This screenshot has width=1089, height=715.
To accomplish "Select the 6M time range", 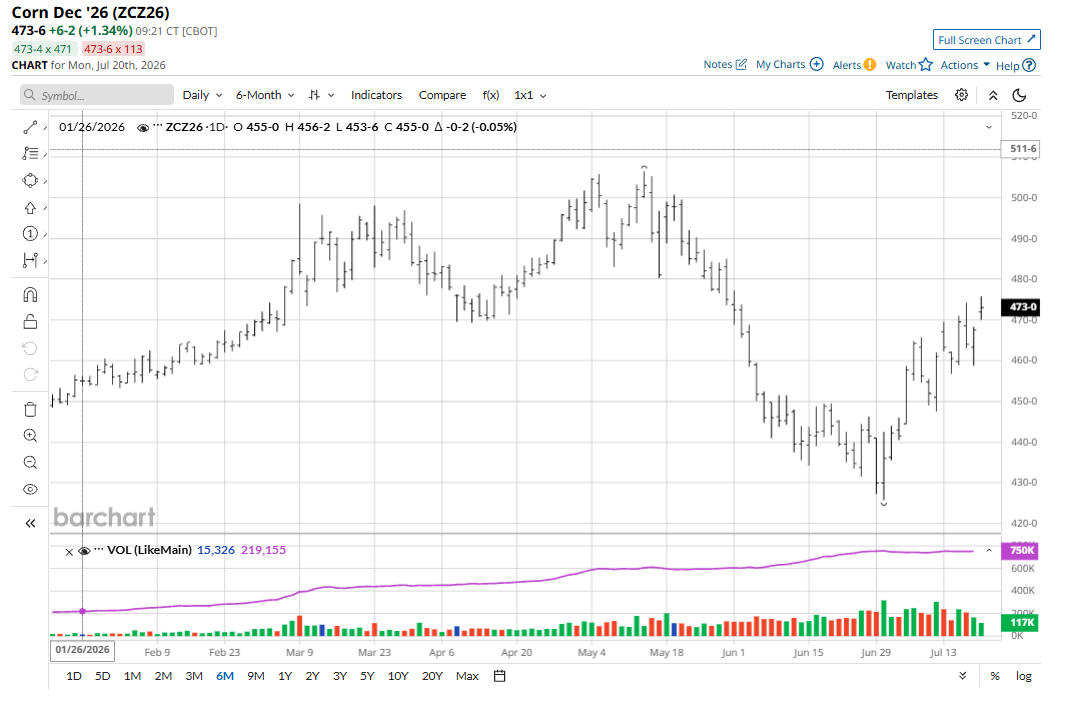I will point(224,676).
